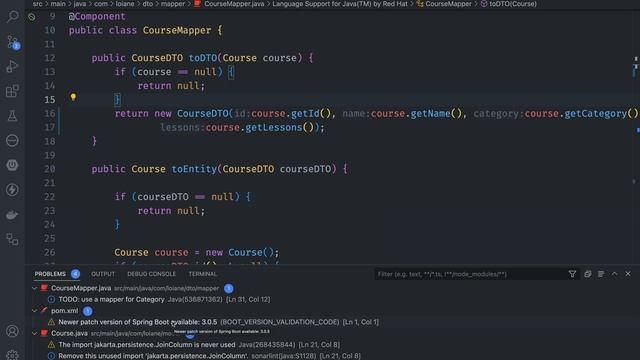This screenshot has width=640, height=360.
Task: Open the Accounts menu icon
Action: tap(12, 331)
